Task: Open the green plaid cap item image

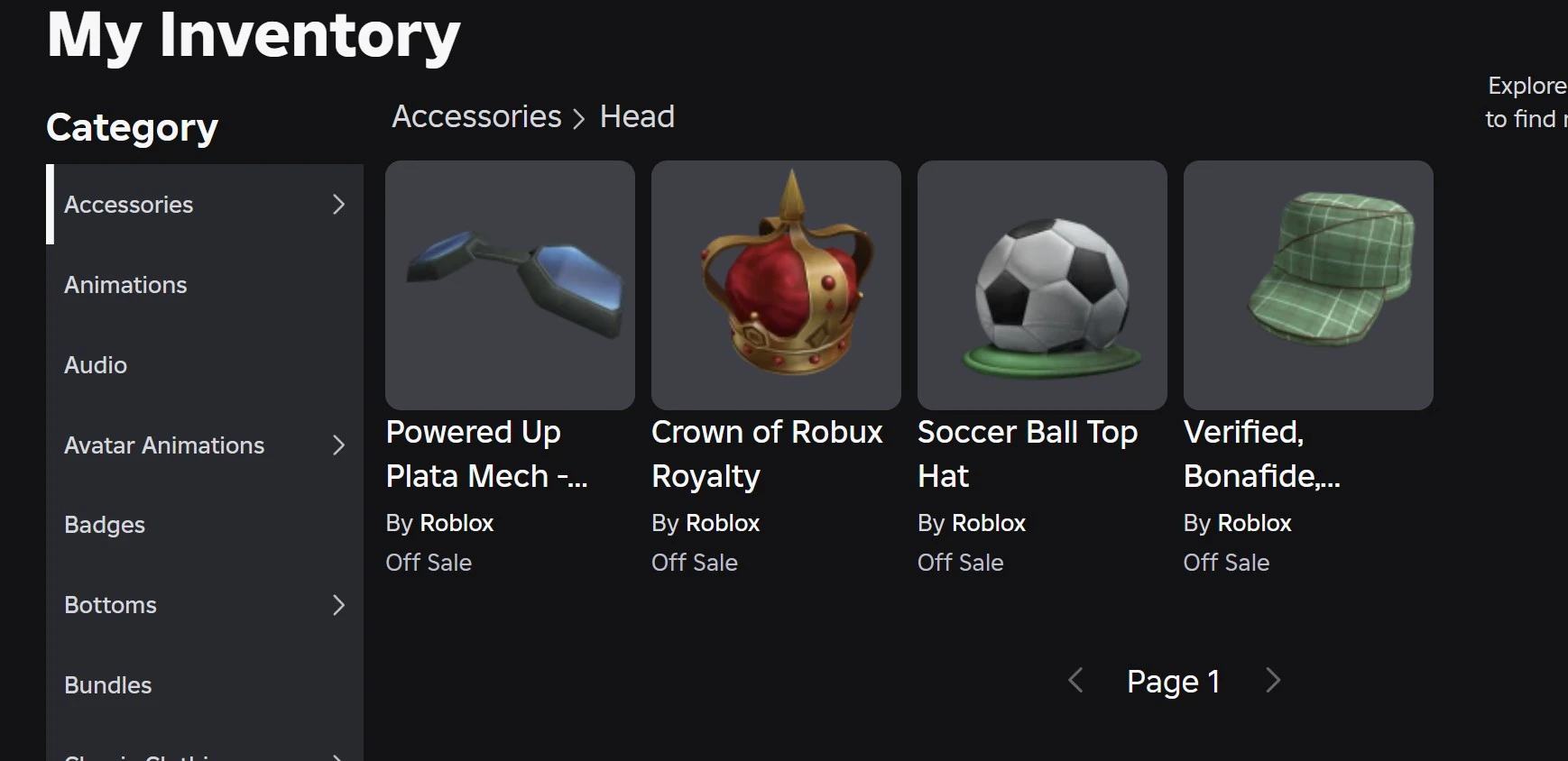Action: pos(1308,285)
